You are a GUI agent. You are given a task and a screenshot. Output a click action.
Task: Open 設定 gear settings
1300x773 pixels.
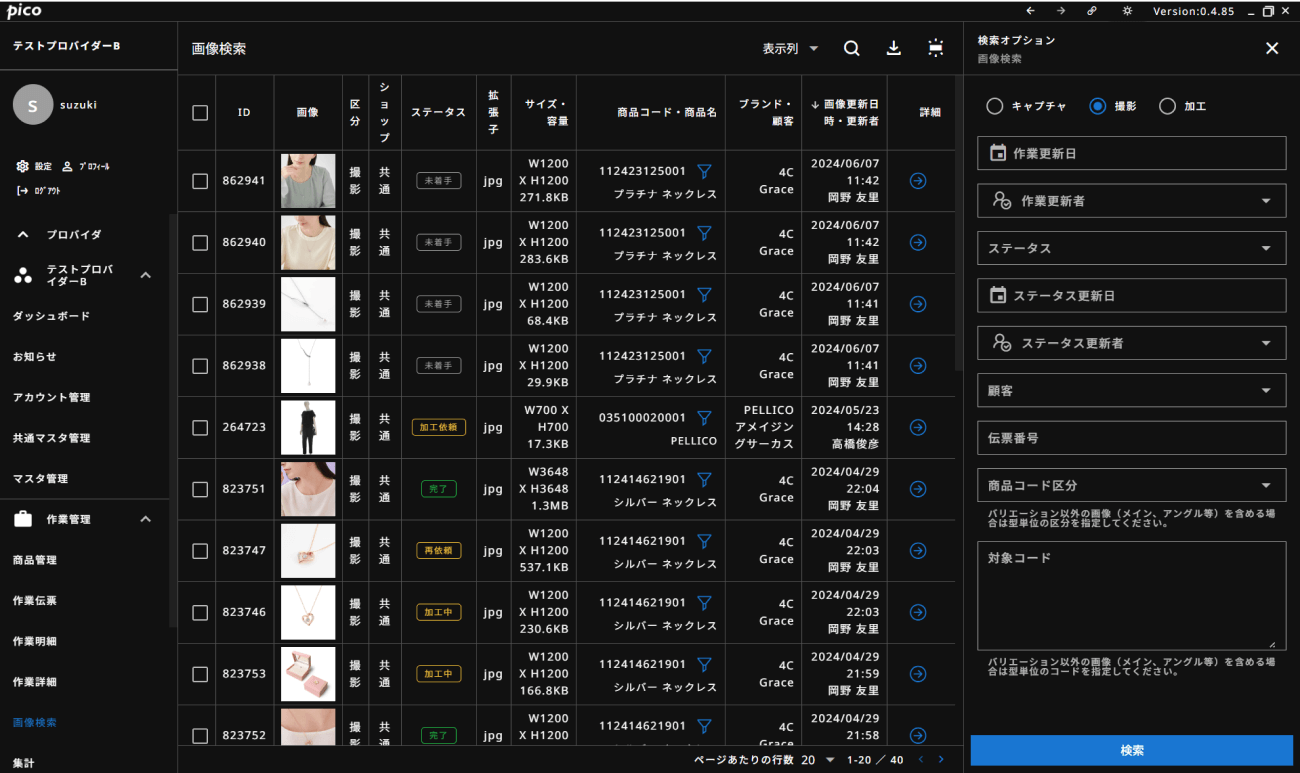(x=34, y=167)
